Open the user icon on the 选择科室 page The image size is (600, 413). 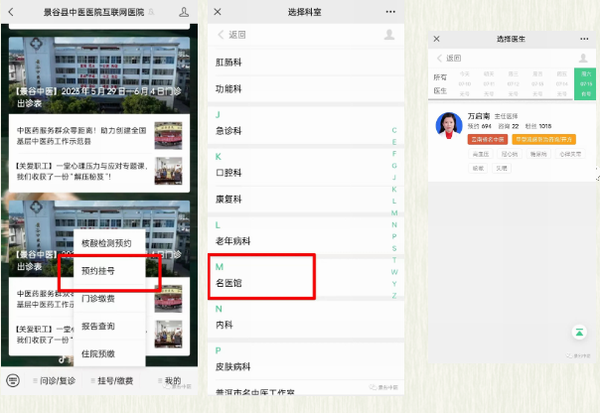click(389, 34)
